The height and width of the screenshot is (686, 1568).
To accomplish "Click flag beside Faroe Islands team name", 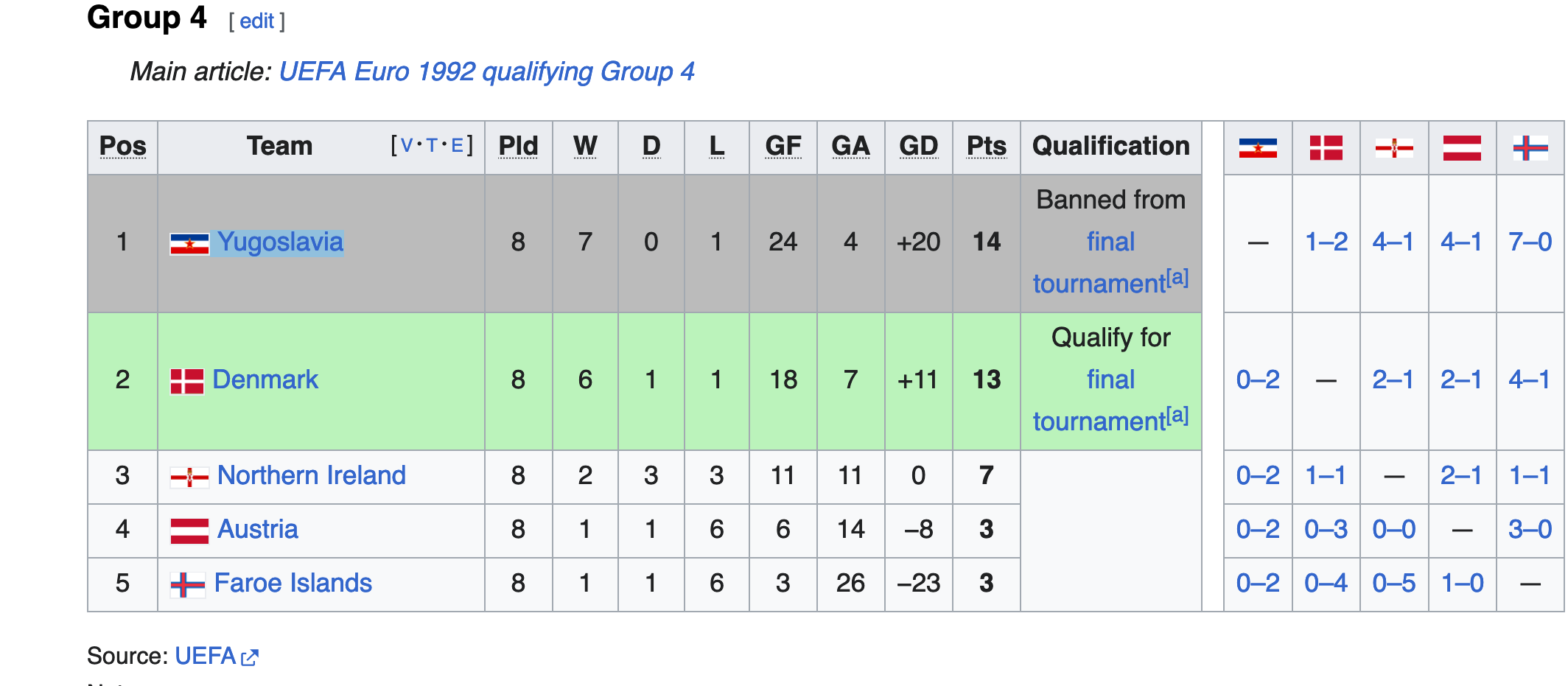I will (187, 584).
